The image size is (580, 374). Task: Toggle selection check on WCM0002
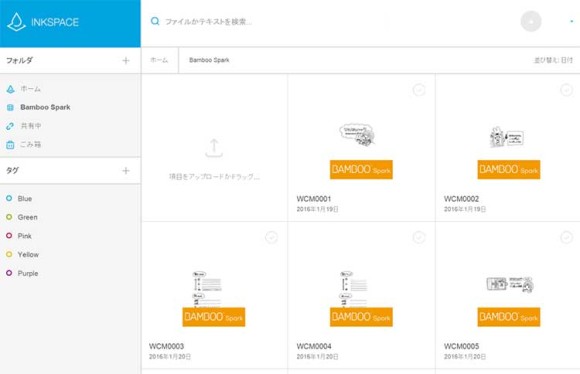(x=566, y=90)
